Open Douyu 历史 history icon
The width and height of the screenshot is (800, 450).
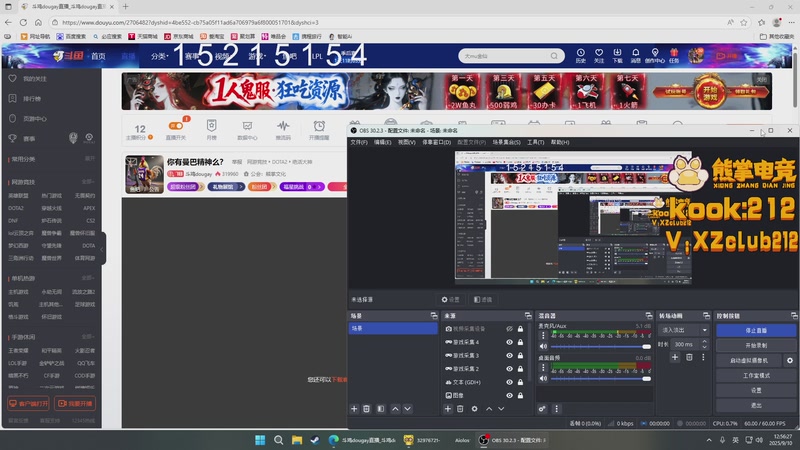pyautogui.click(x=581, y=56)
